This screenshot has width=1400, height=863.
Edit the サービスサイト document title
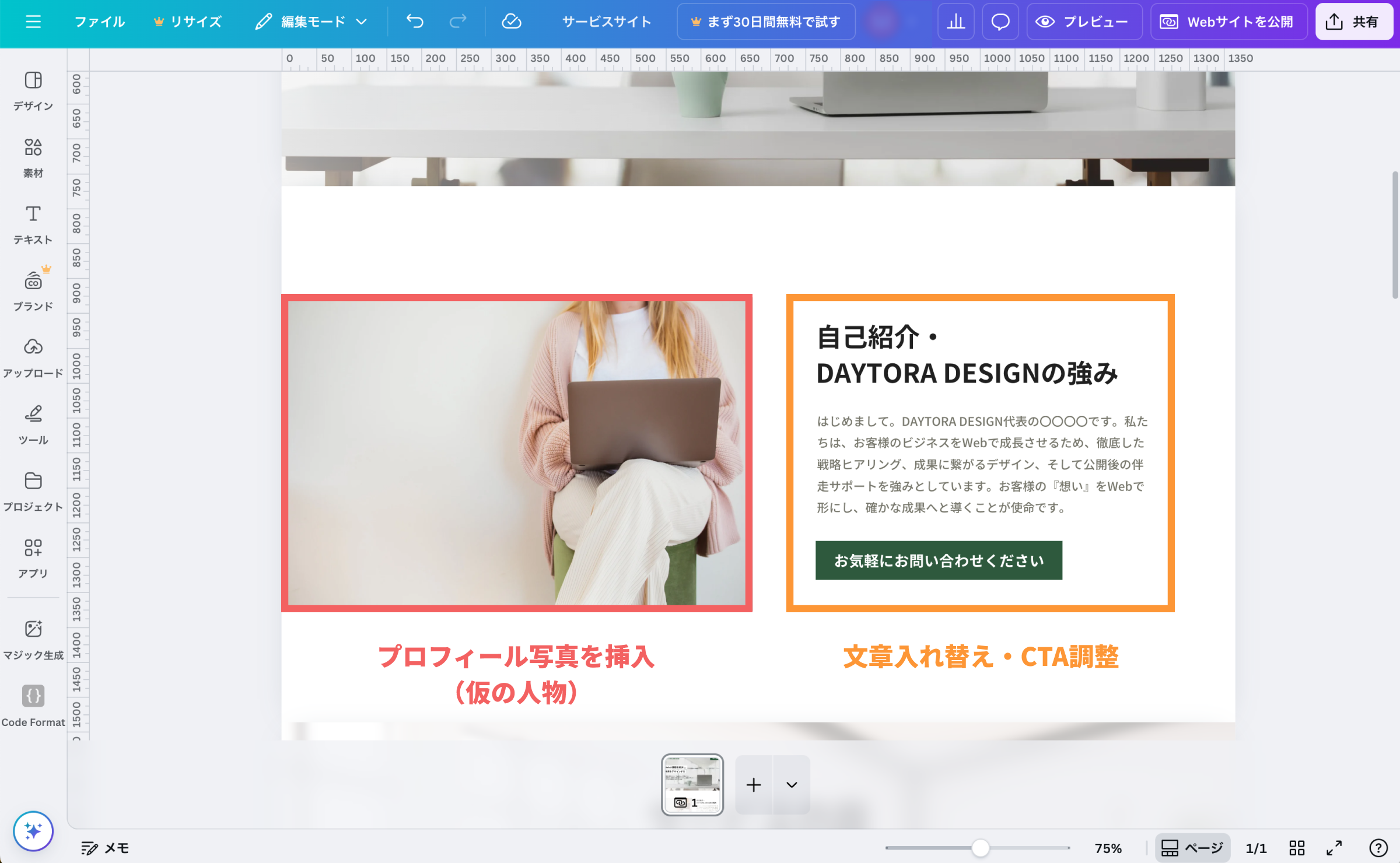(607, 22)
